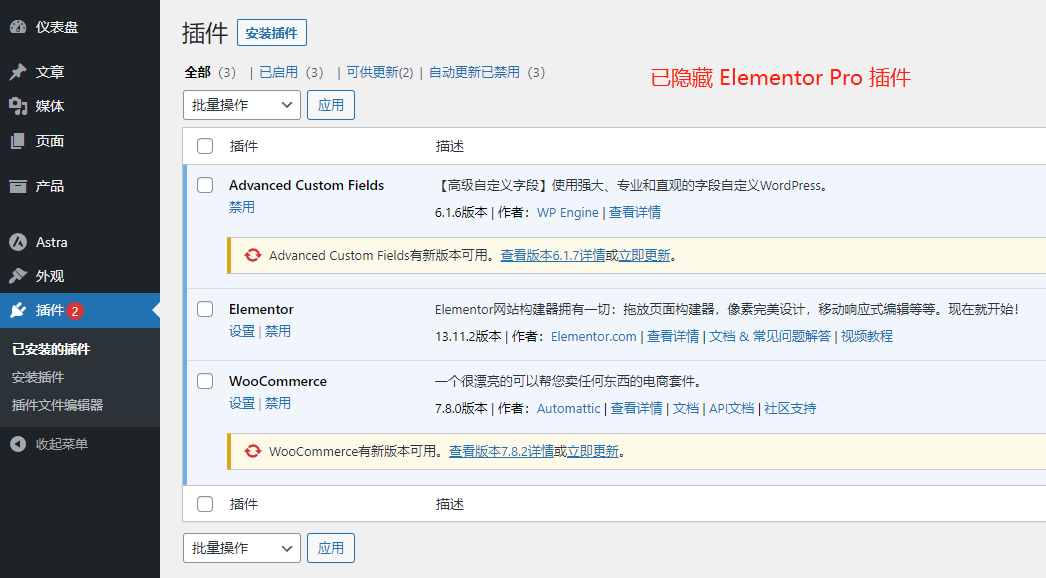Open WooCommerce 社区支持 link
The height and width of the screenshot is (578, 1046).
(x=790, y=408)
